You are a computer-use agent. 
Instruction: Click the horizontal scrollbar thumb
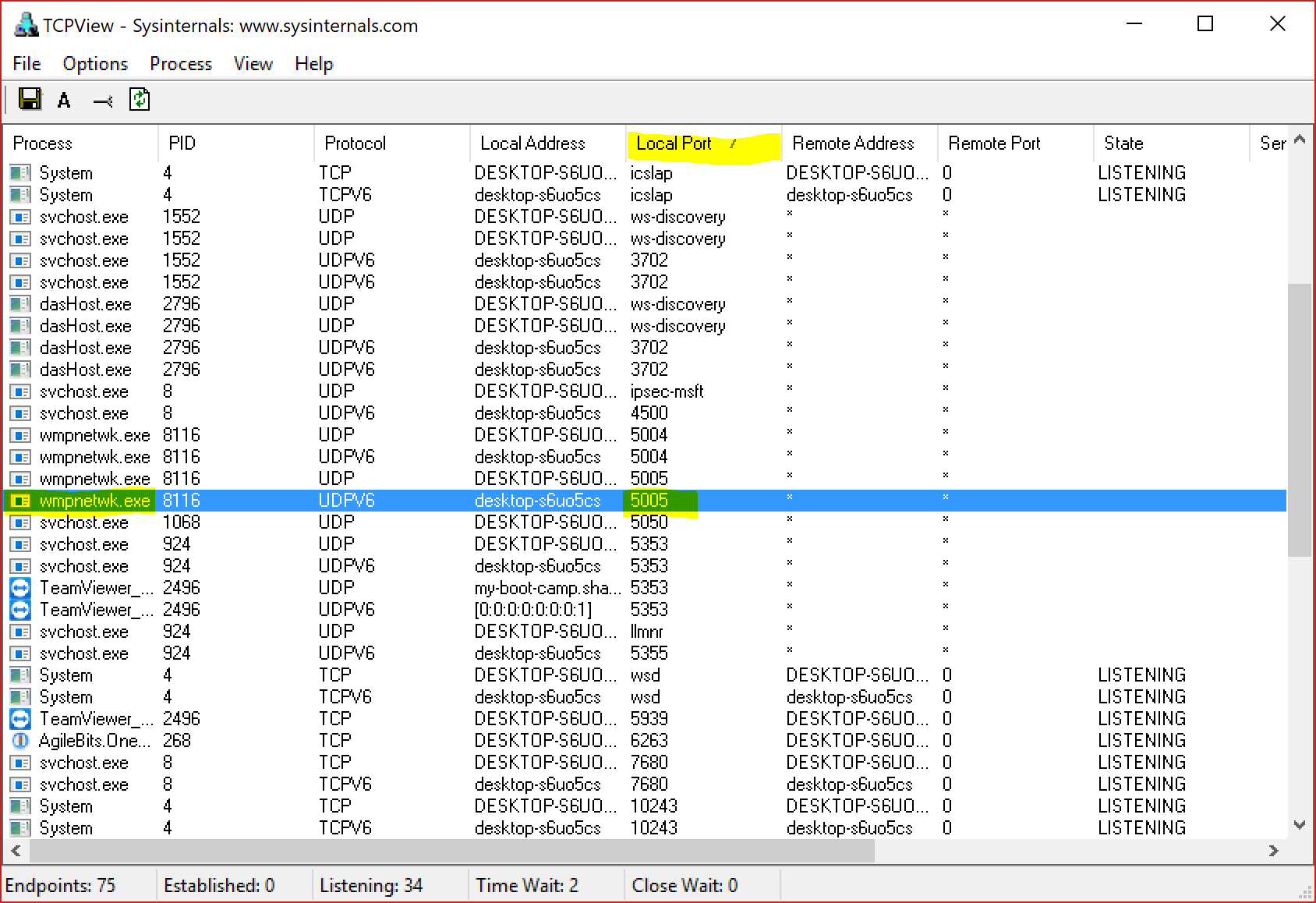click(x=451, y=851)
